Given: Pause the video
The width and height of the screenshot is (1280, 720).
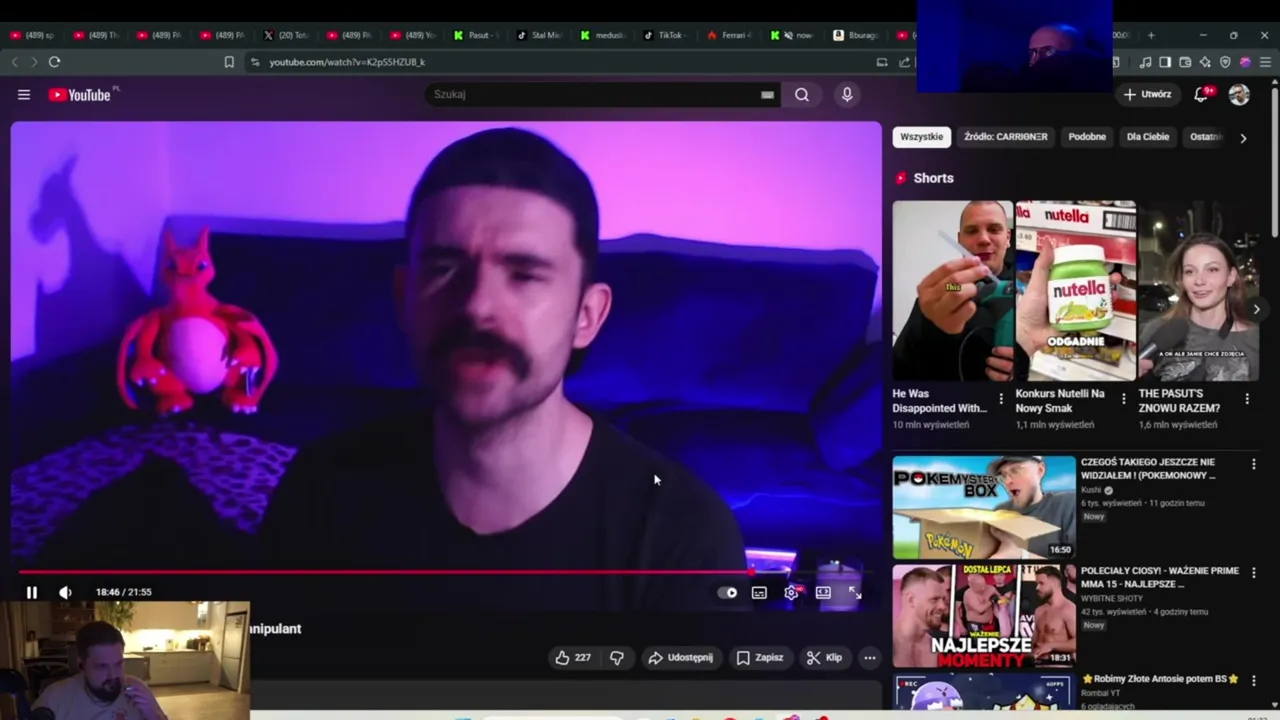Looking at the screenshot, I should [x=32, y=592].
